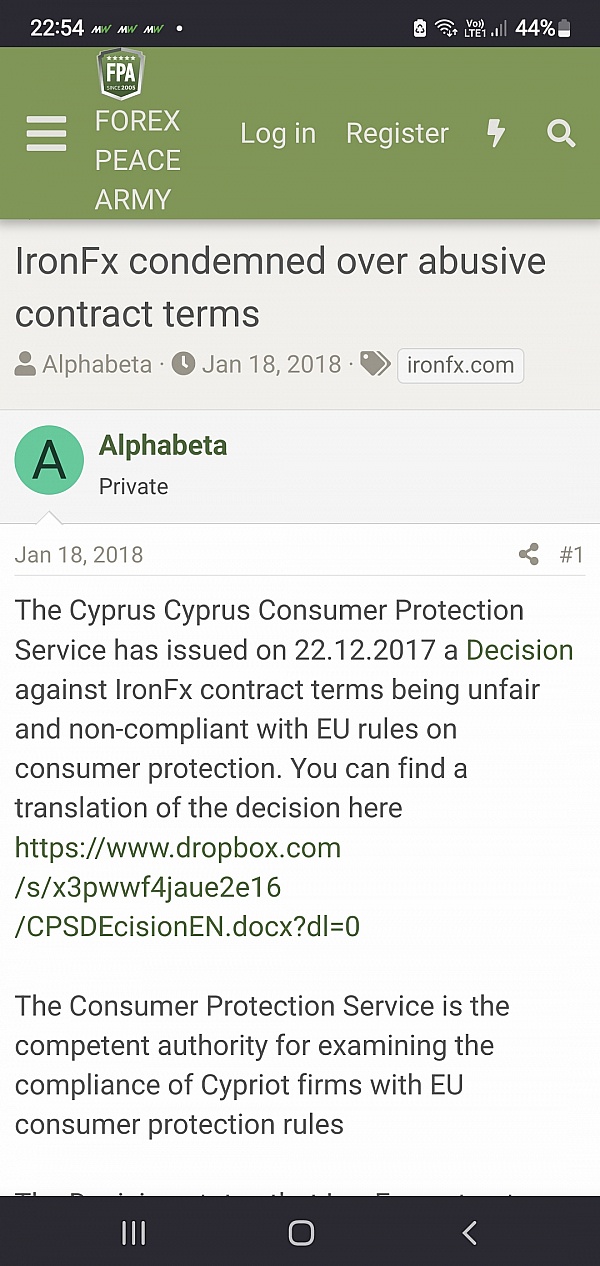Tap the thread title heading
Screen dimensions: 600x1266
click(x=280, y=287)
